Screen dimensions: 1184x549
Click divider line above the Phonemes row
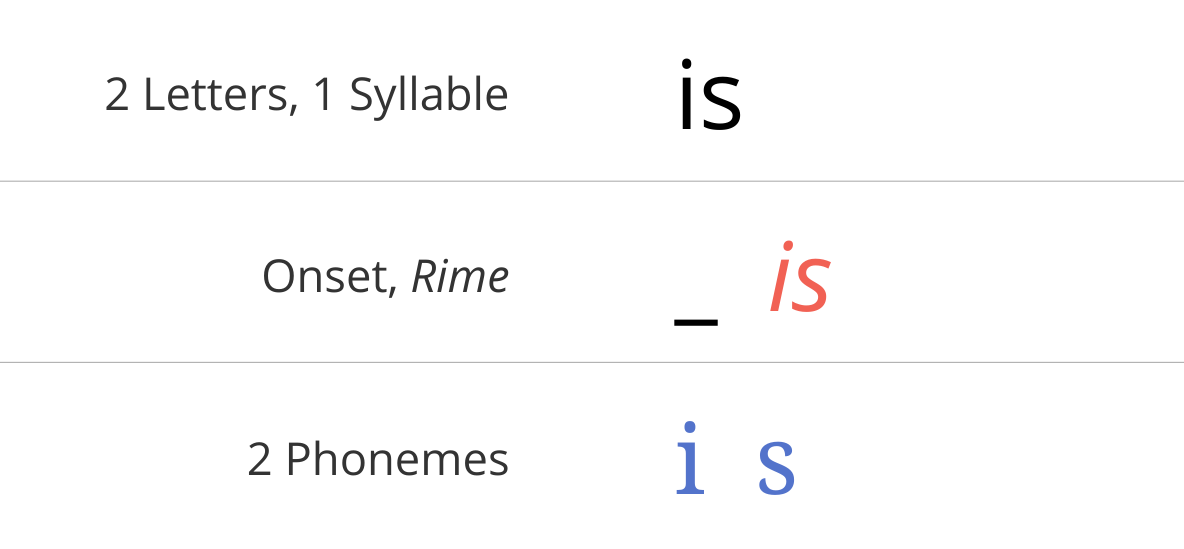point(592,362)
